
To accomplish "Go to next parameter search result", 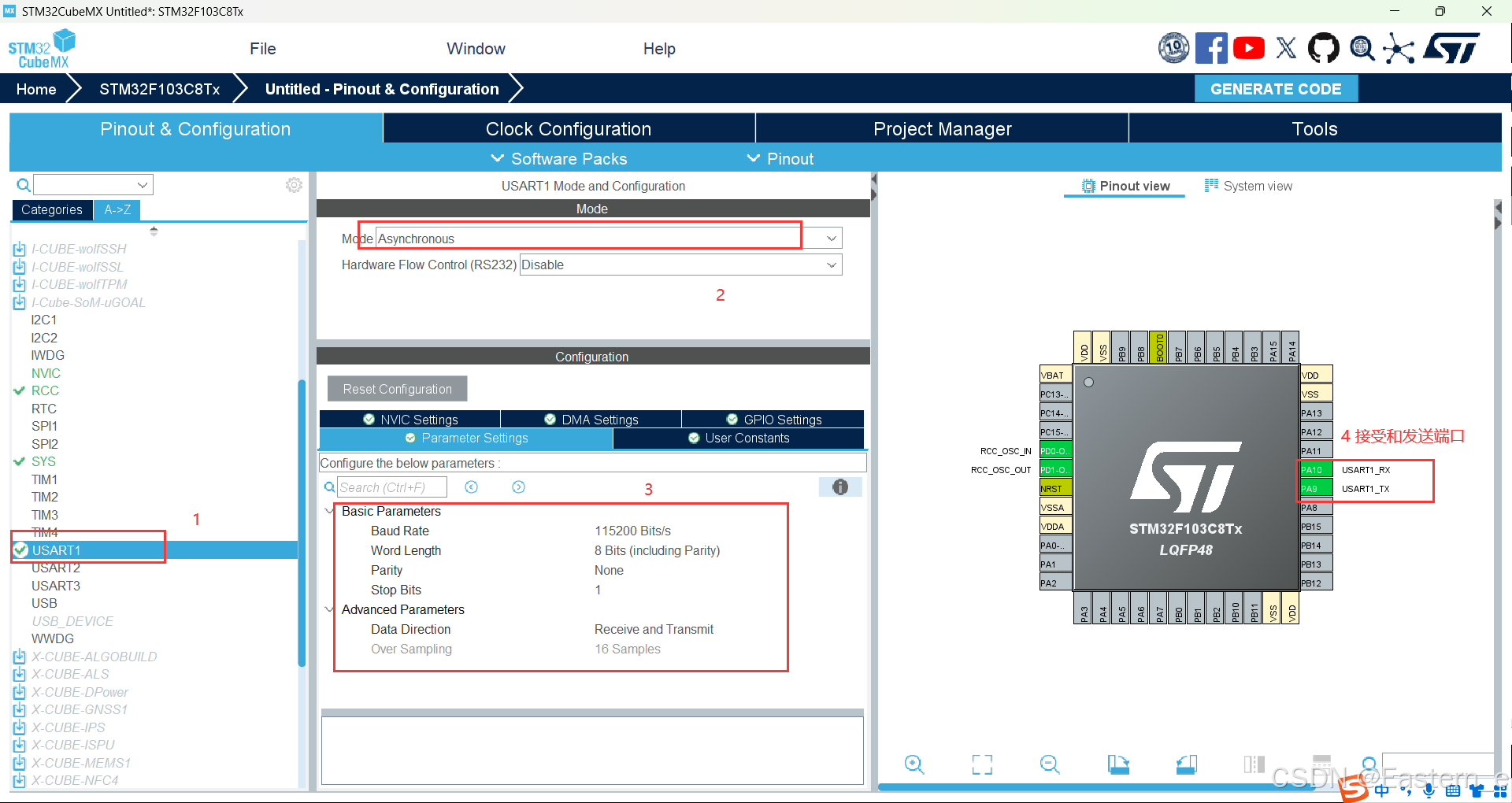I will click(x=518, y=487).
